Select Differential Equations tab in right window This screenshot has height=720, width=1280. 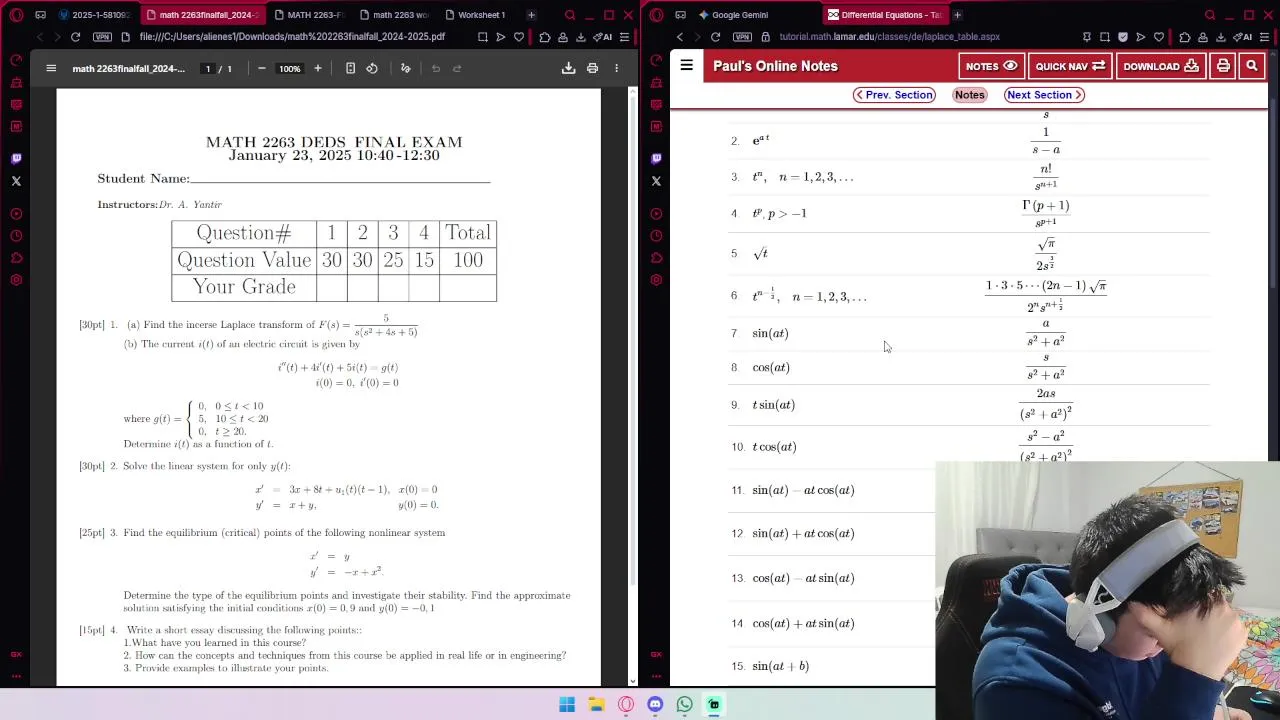point(883,15)
